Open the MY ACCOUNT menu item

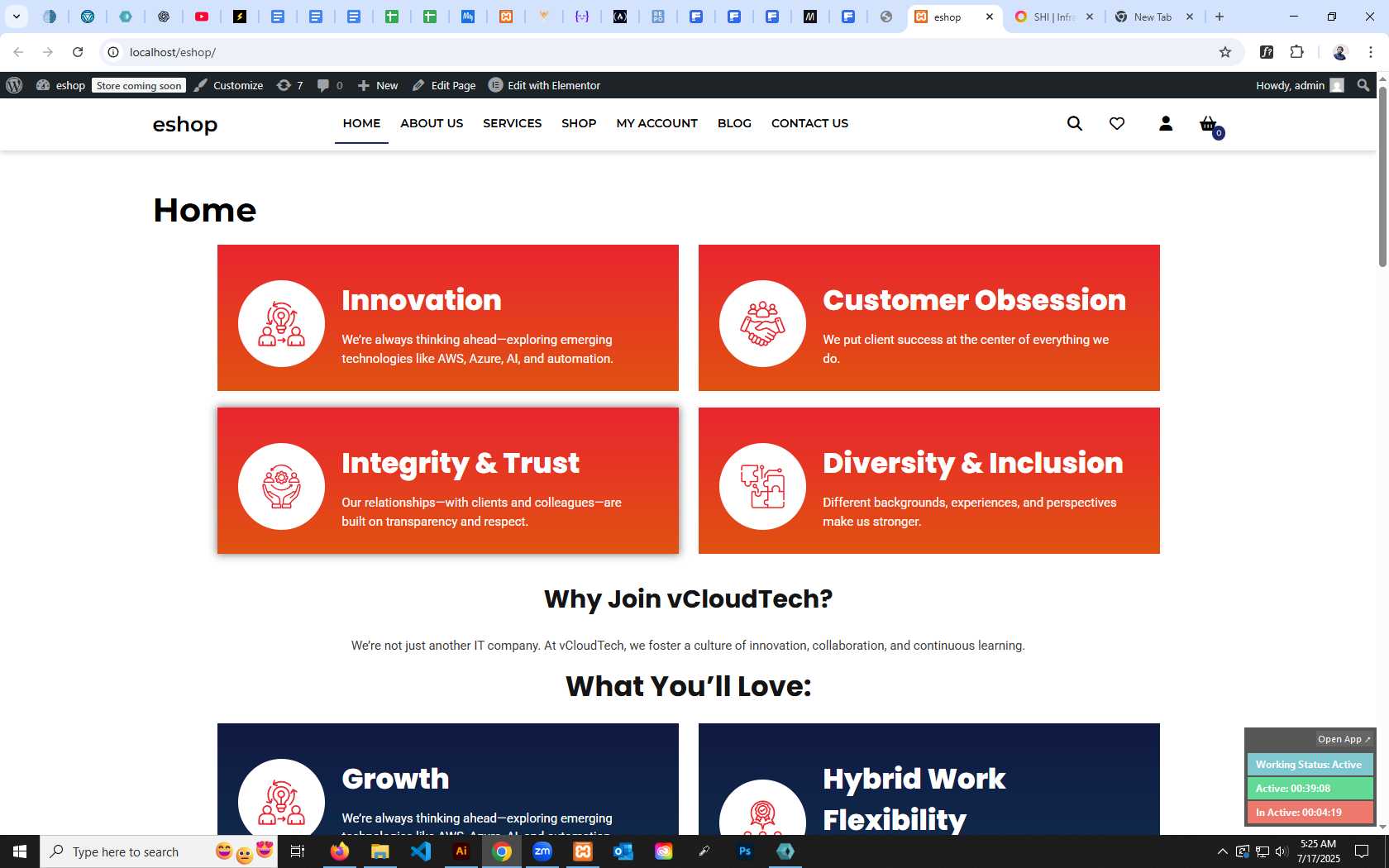(656, 123)
